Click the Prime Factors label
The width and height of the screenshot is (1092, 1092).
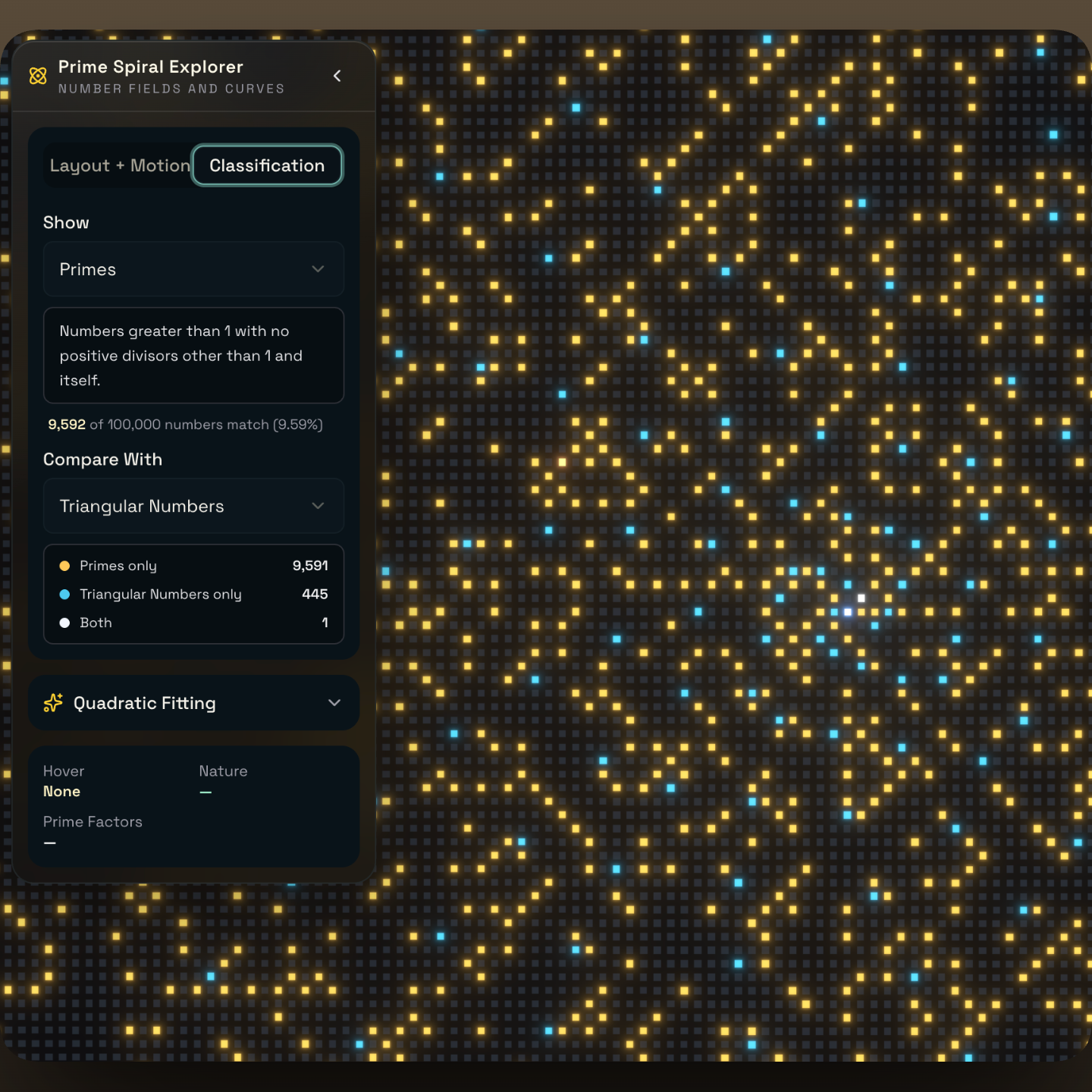(93, 822)
